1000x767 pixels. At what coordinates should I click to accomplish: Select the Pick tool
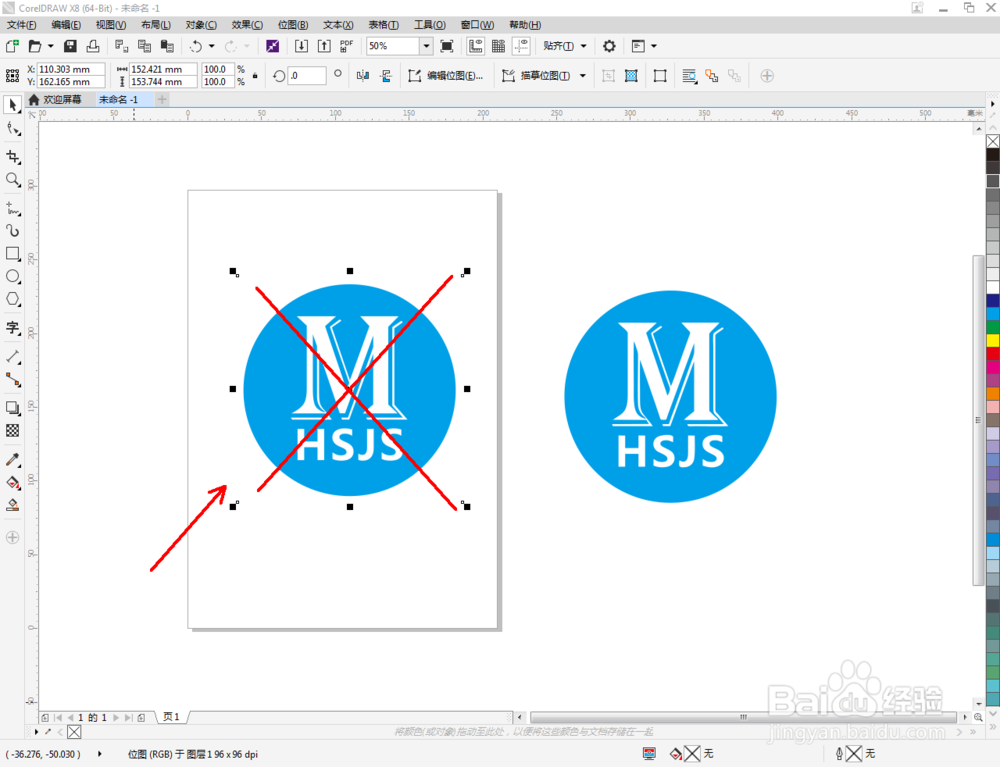13,105
